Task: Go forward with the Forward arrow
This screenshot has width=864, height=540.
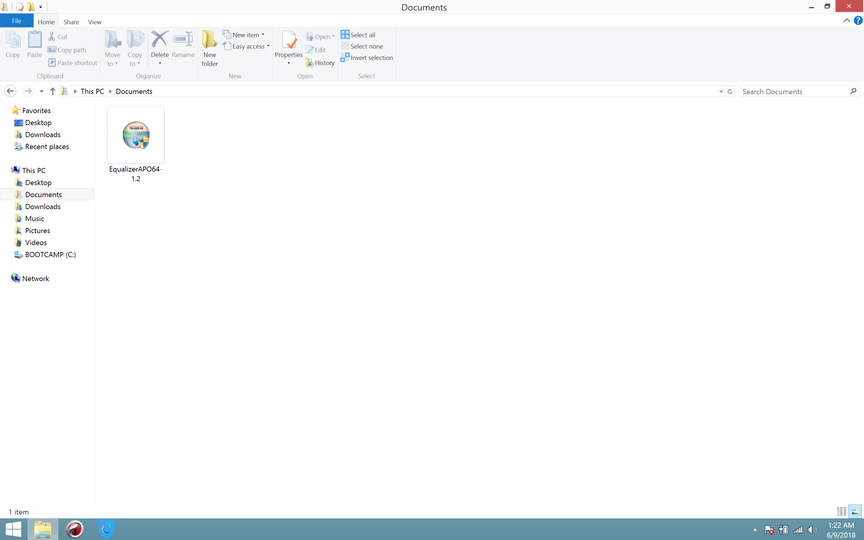Action: point(28,91)
